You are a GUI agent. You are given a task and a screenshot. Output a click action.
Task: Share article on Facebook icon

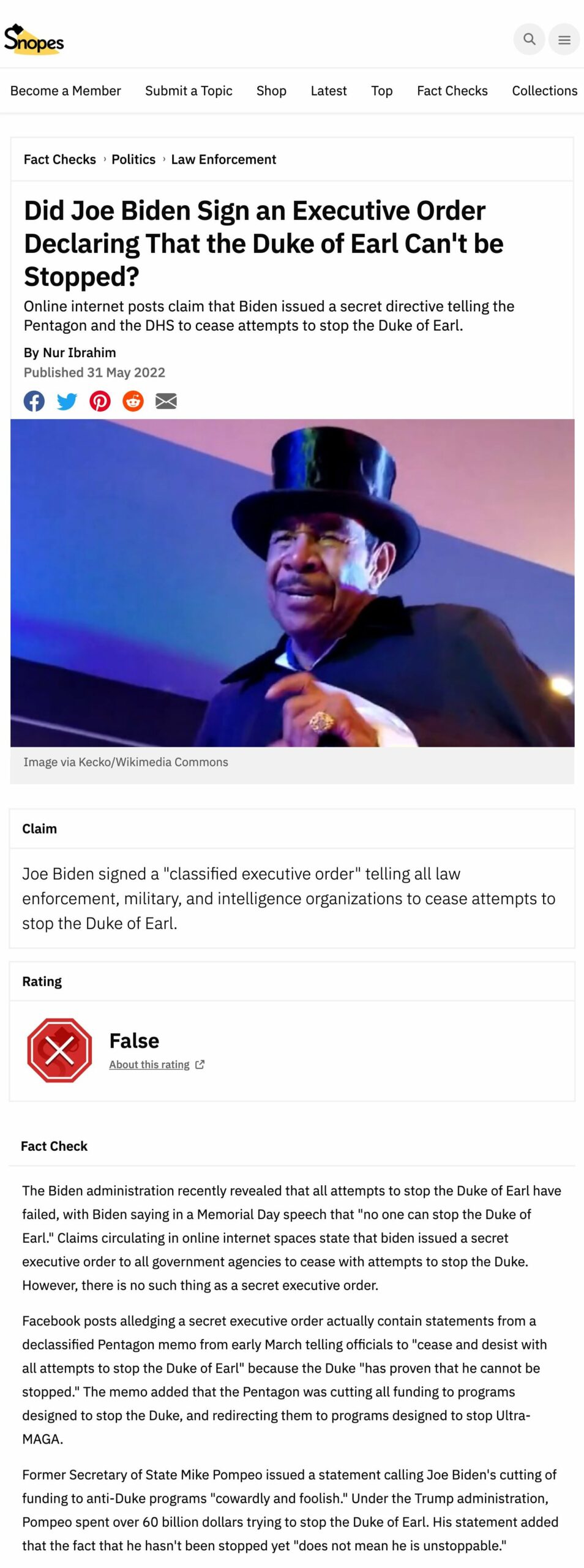pos(34,401)
